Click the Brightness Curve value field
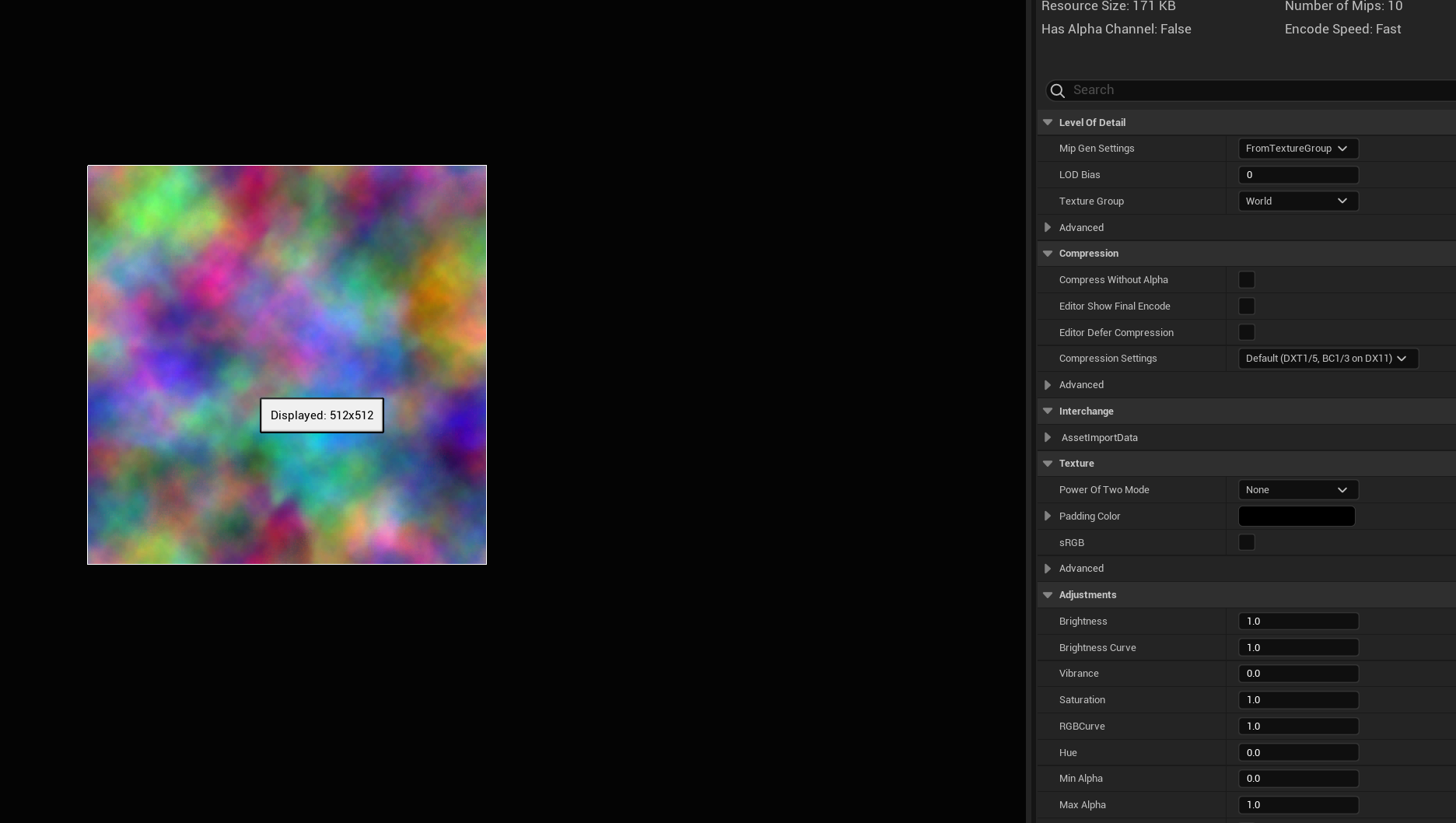 1298,648
